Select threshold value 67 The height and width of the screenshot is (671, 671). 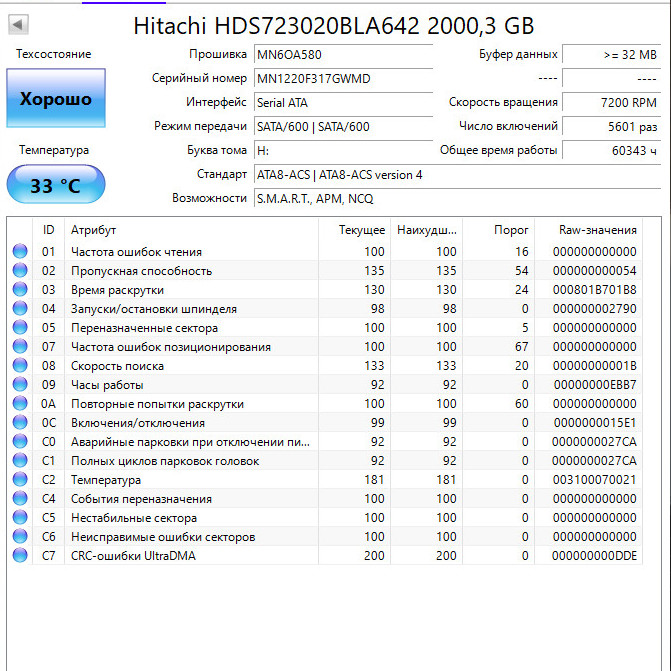pos(522,347)
